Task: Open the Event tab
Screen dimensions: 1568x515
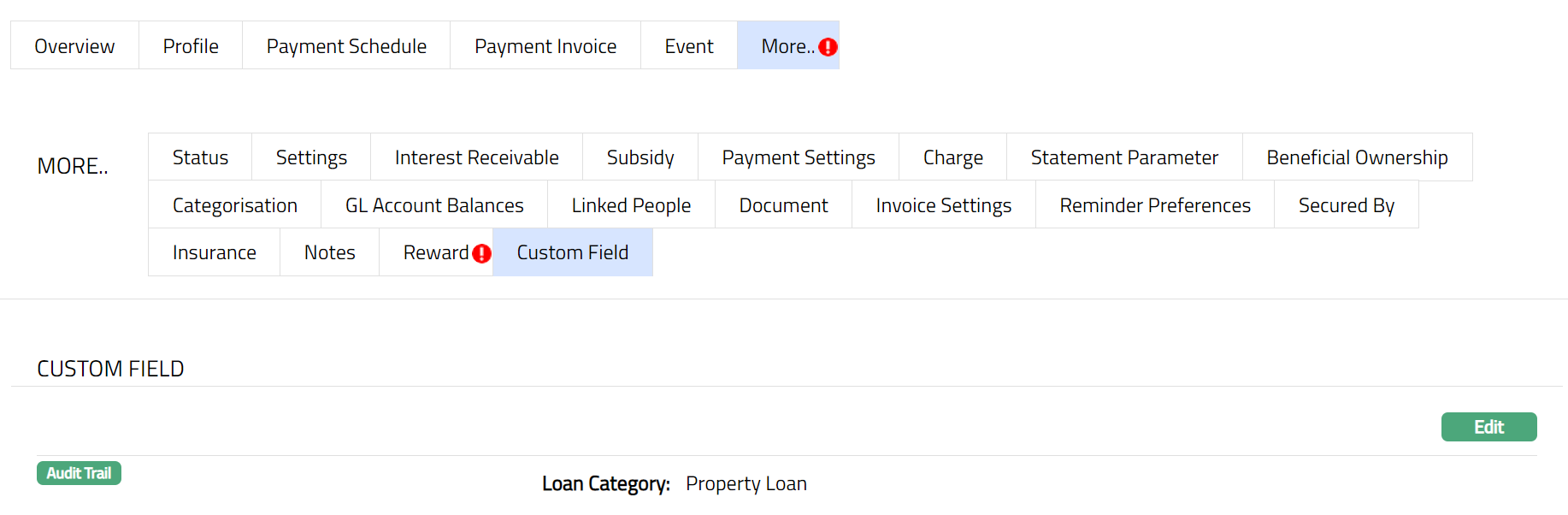Action: click(689, 46)
